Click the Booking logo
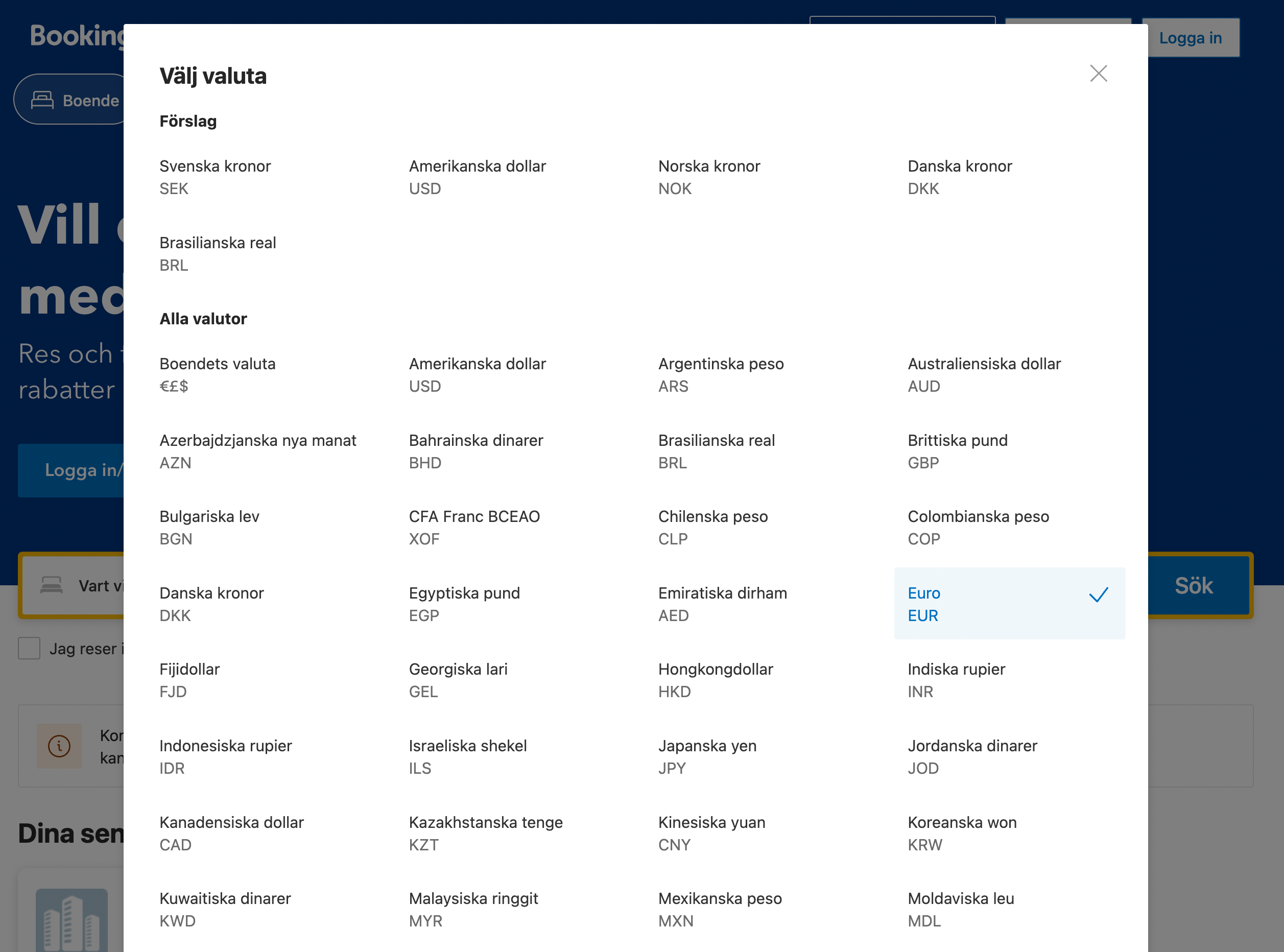This screenshot has width=1284, height=952. [76, 36]
